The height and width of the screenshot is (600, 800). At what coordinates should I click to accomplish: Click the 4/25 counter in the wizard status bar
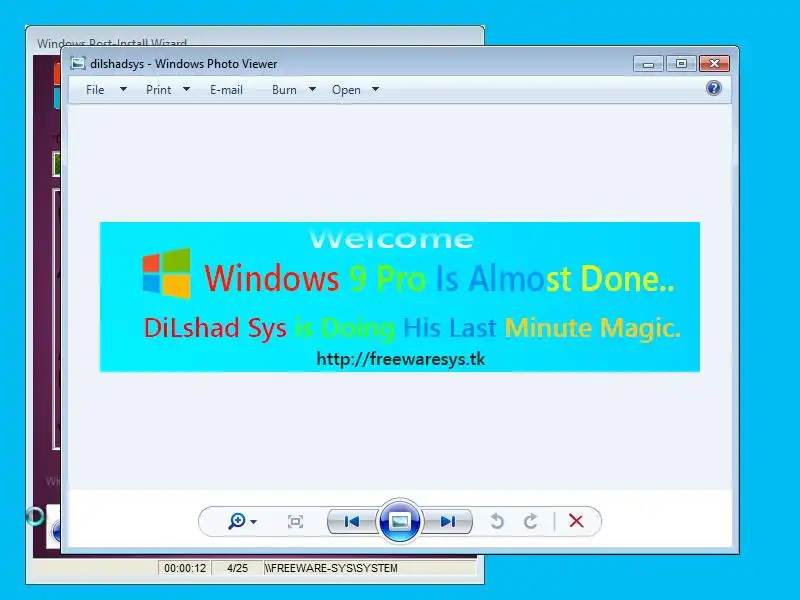[237, 568]
